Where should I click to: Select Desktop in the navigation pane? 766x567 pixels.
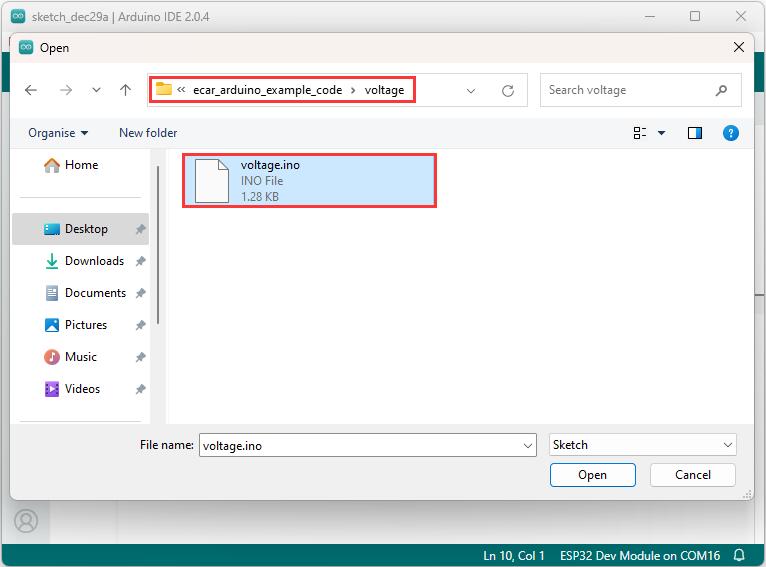81,229
